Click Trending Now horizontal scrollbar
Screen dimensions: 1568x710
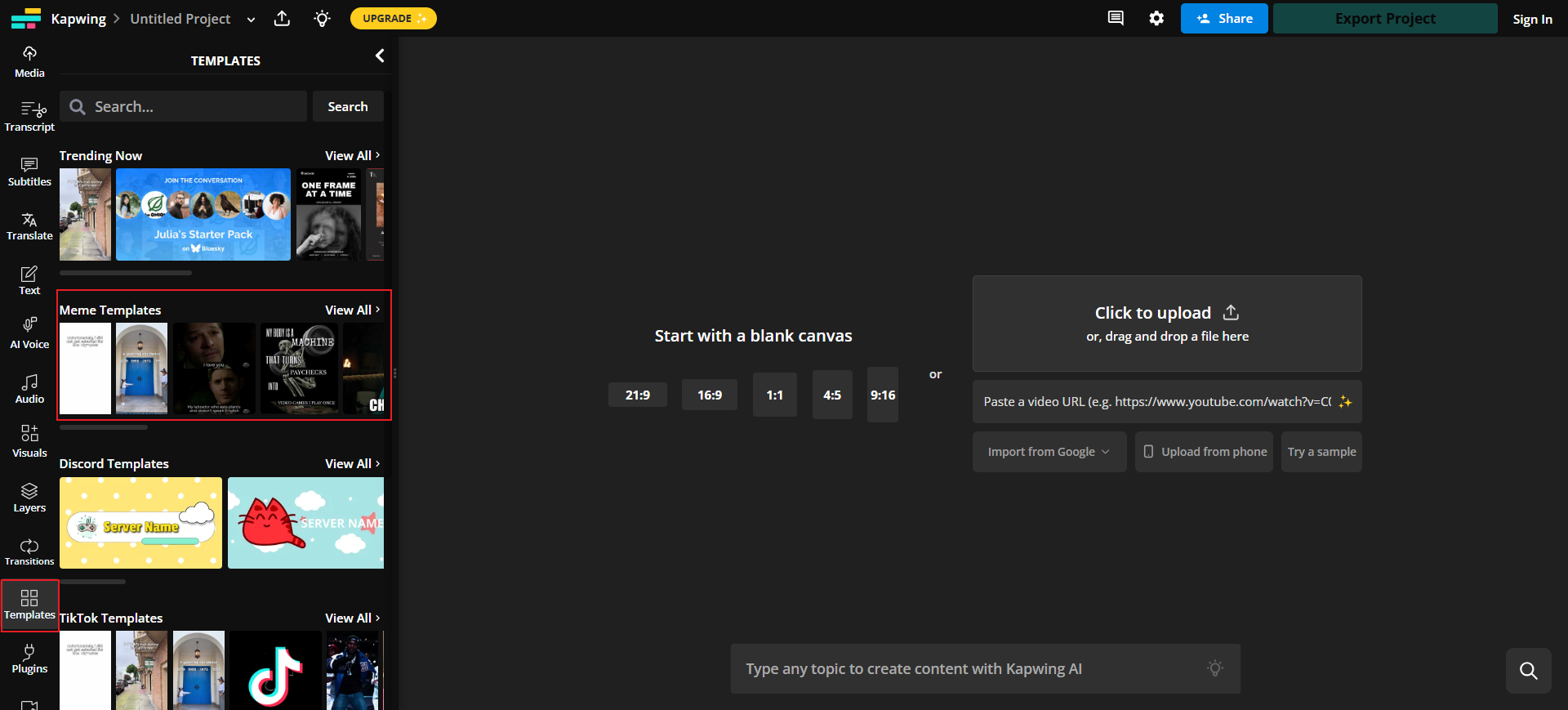126,273
